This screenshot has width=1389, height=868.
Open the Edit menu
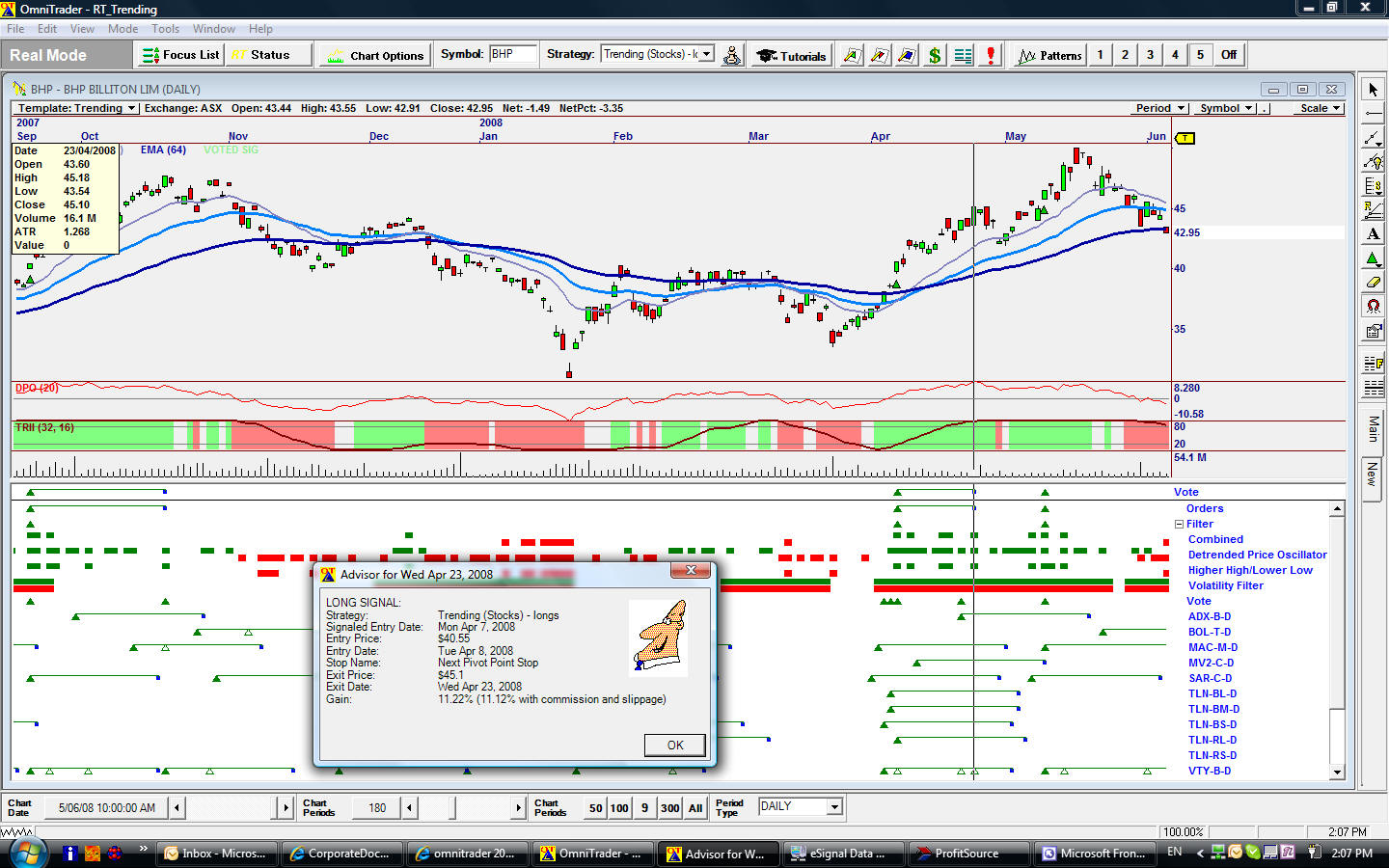click(x=47, y=29)
